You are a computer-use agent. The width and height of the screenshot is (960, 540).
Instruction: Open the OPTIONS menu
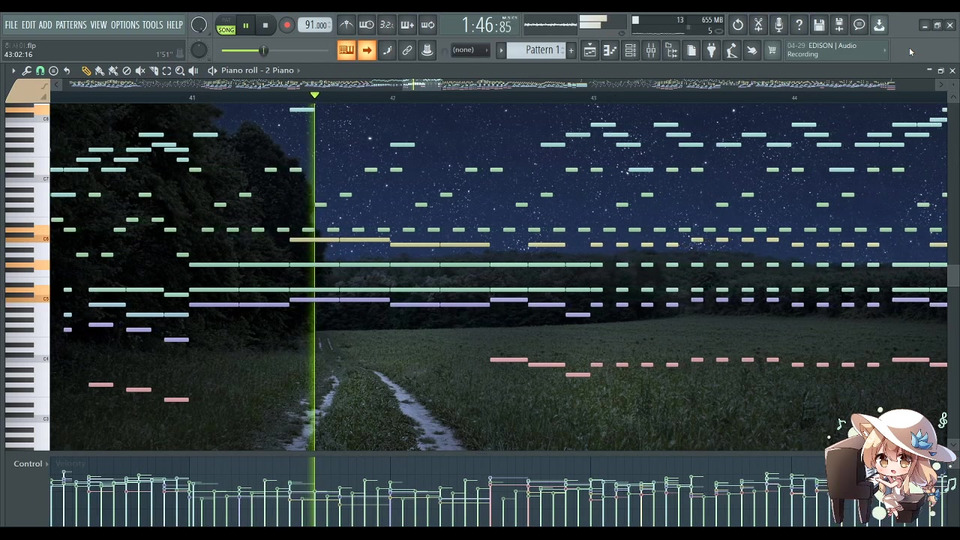pos(125,25)
